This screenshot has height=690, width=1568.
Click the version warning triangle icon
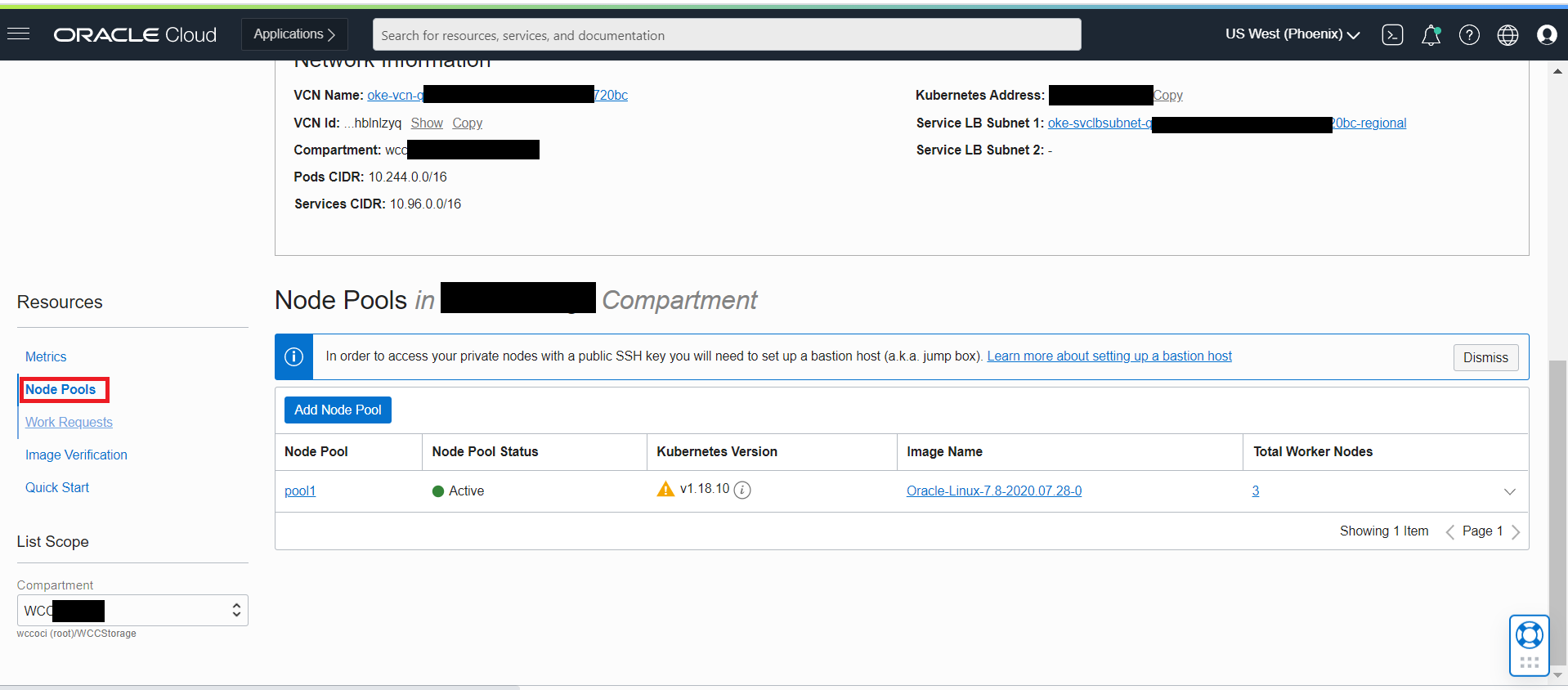click(x=665, y=489)
